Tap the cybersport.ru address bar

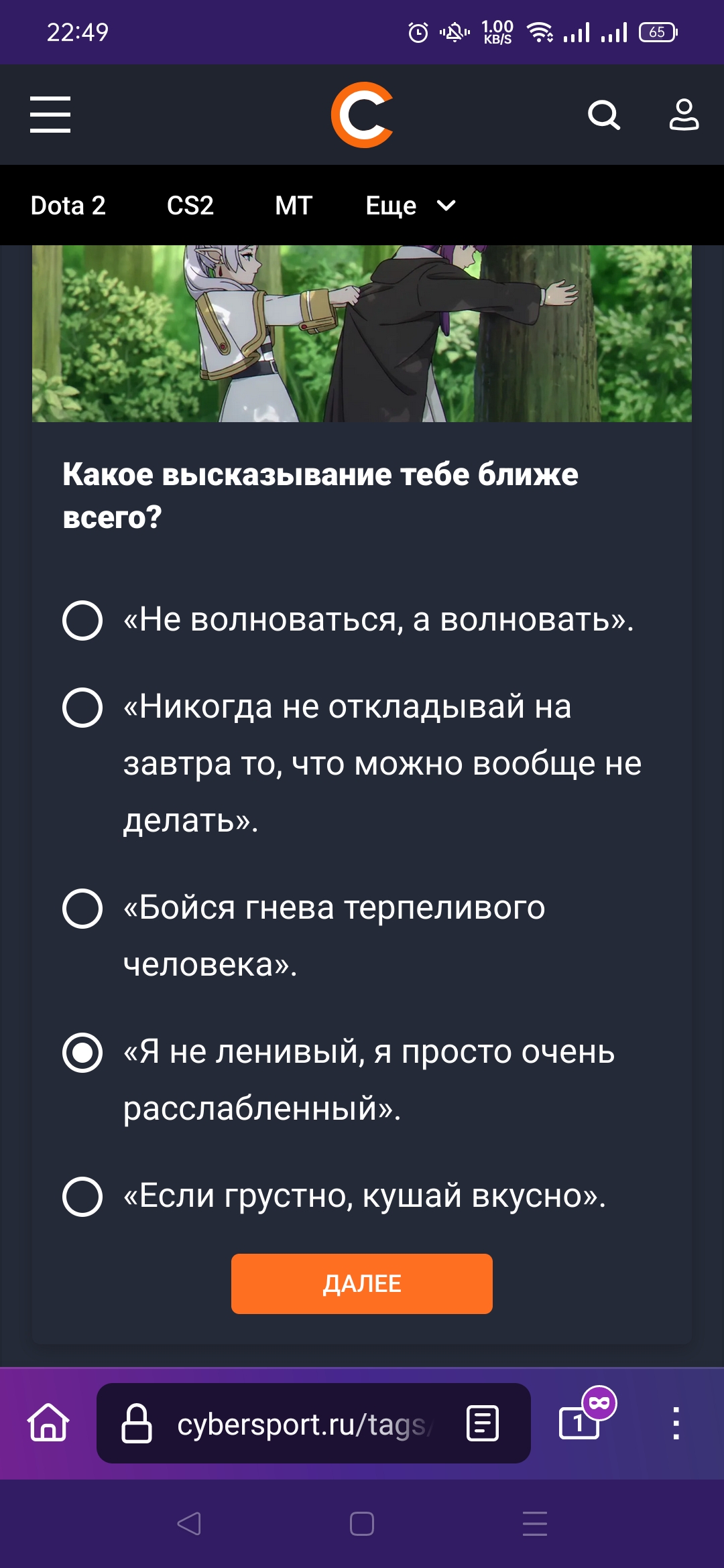[x=302, y=1423]
